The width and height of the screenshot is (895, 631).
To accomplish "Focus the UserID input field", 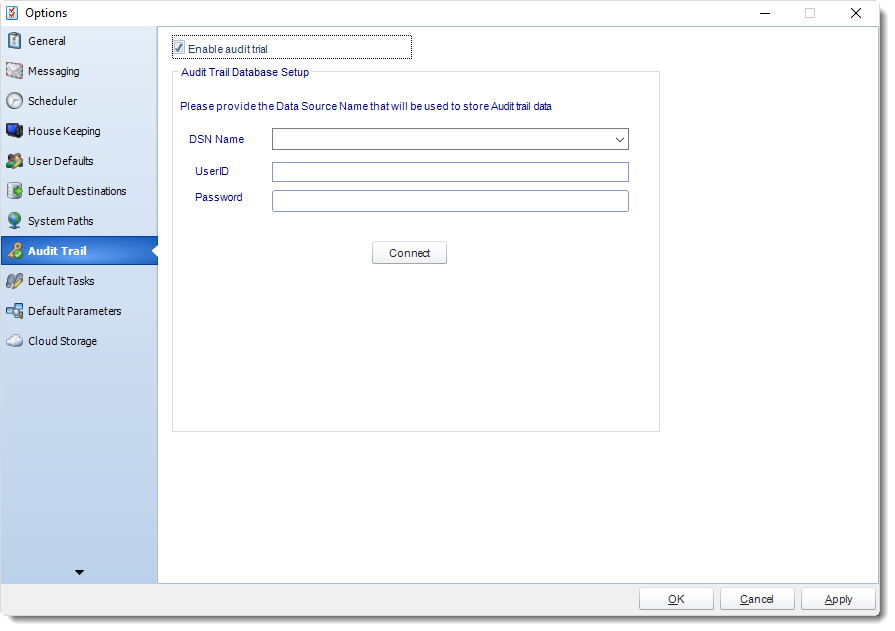I will (x=450, y=172).
